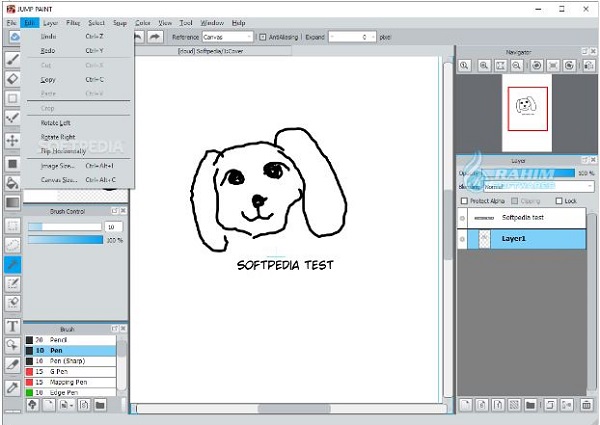The height and width of the screenshot is (425, 600).
Task: Toggle the Lock checkbox in Layer panel
Action: tap(558, 201)
